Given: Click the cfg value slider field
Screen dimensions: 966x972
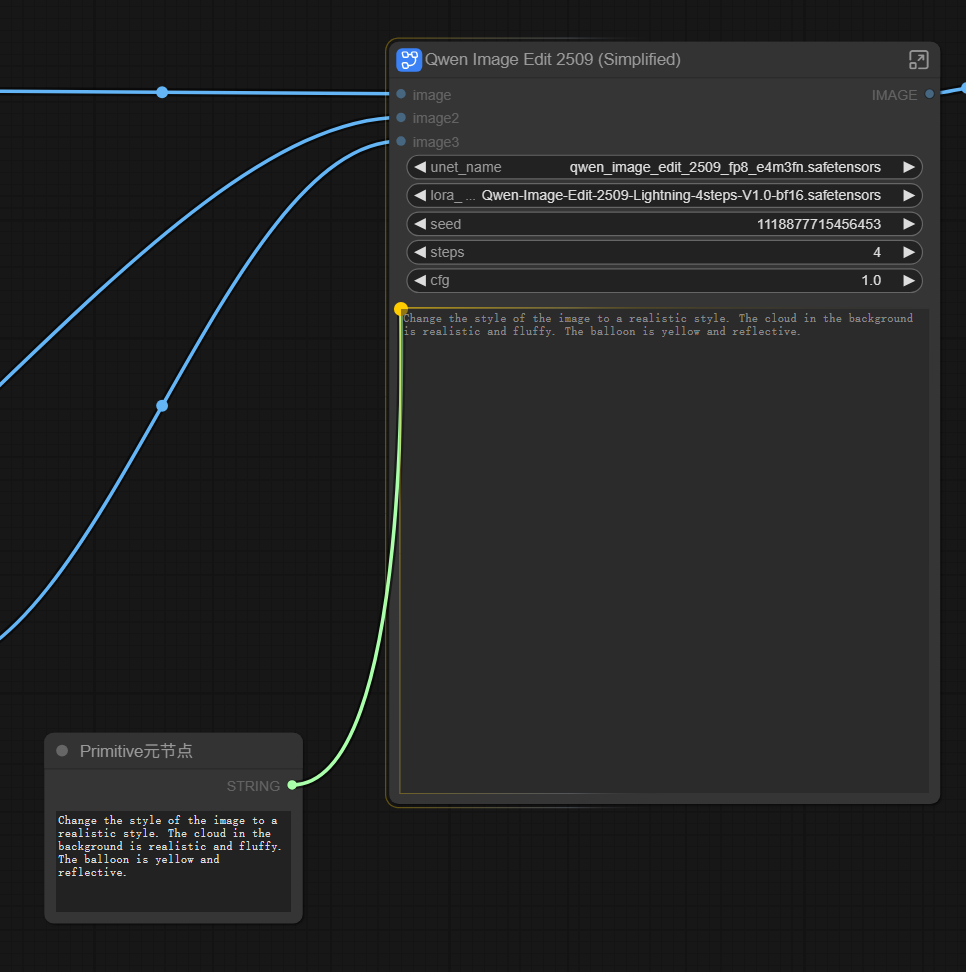Looking at the screenshot, I should 664,281.
